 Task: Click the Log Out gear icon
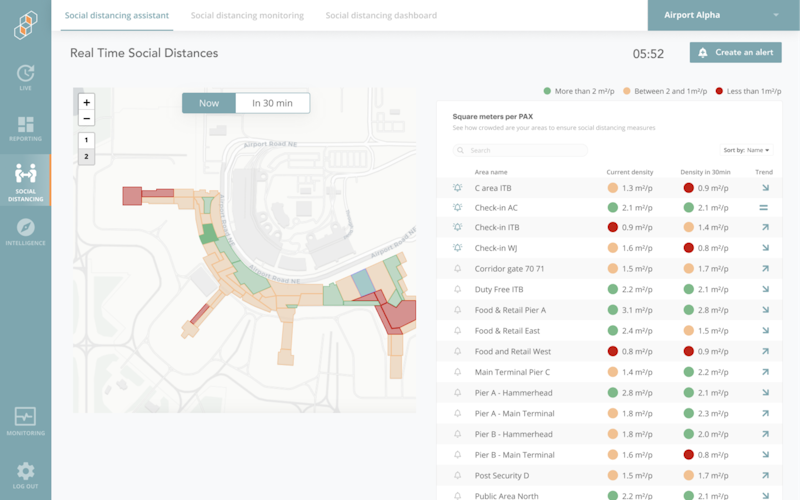point(25,474)
